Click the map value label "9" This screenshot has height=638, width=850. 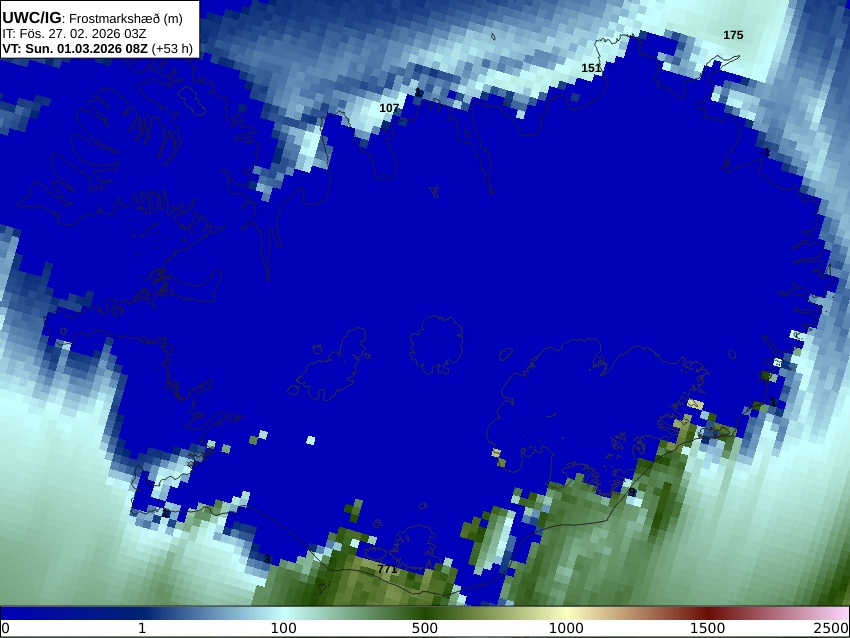[x=632, y=492]
